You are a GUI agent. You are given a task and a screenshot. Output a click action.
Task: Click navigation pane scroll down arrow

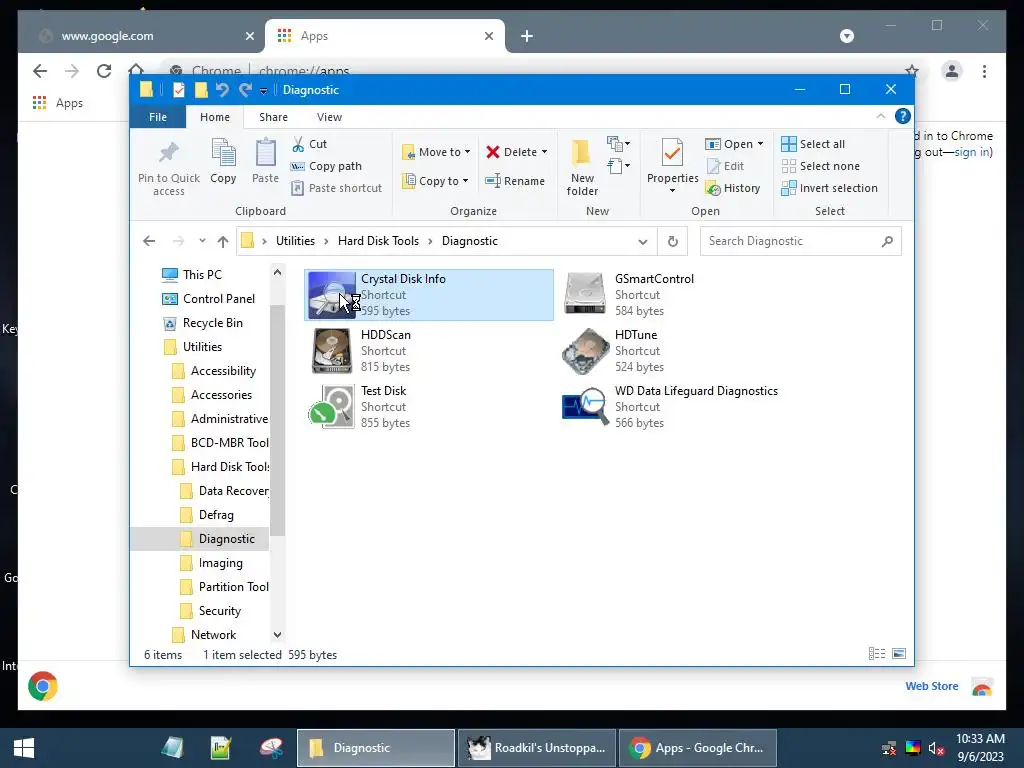click(278, 634)
